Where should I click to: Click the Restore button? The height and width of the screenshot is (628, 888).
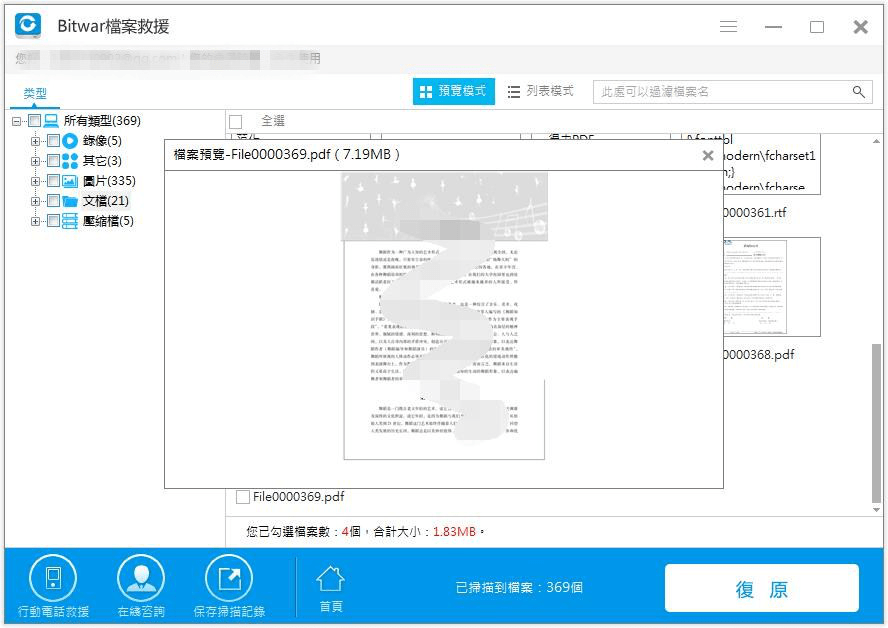click(x=762, y=588)
